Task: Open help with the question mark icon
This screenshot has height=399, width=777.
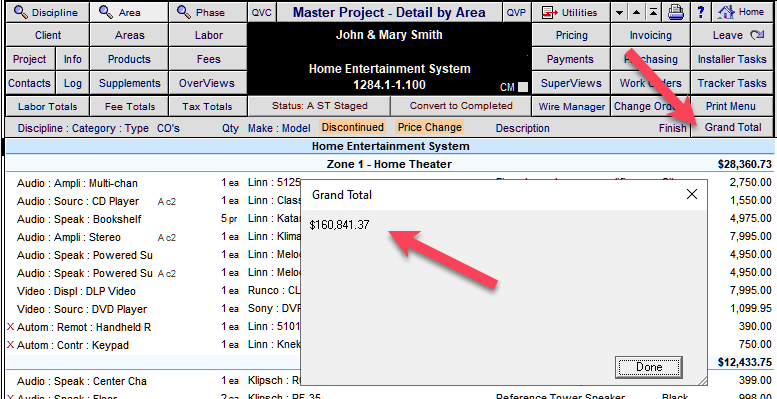Action: pos(700,12)
